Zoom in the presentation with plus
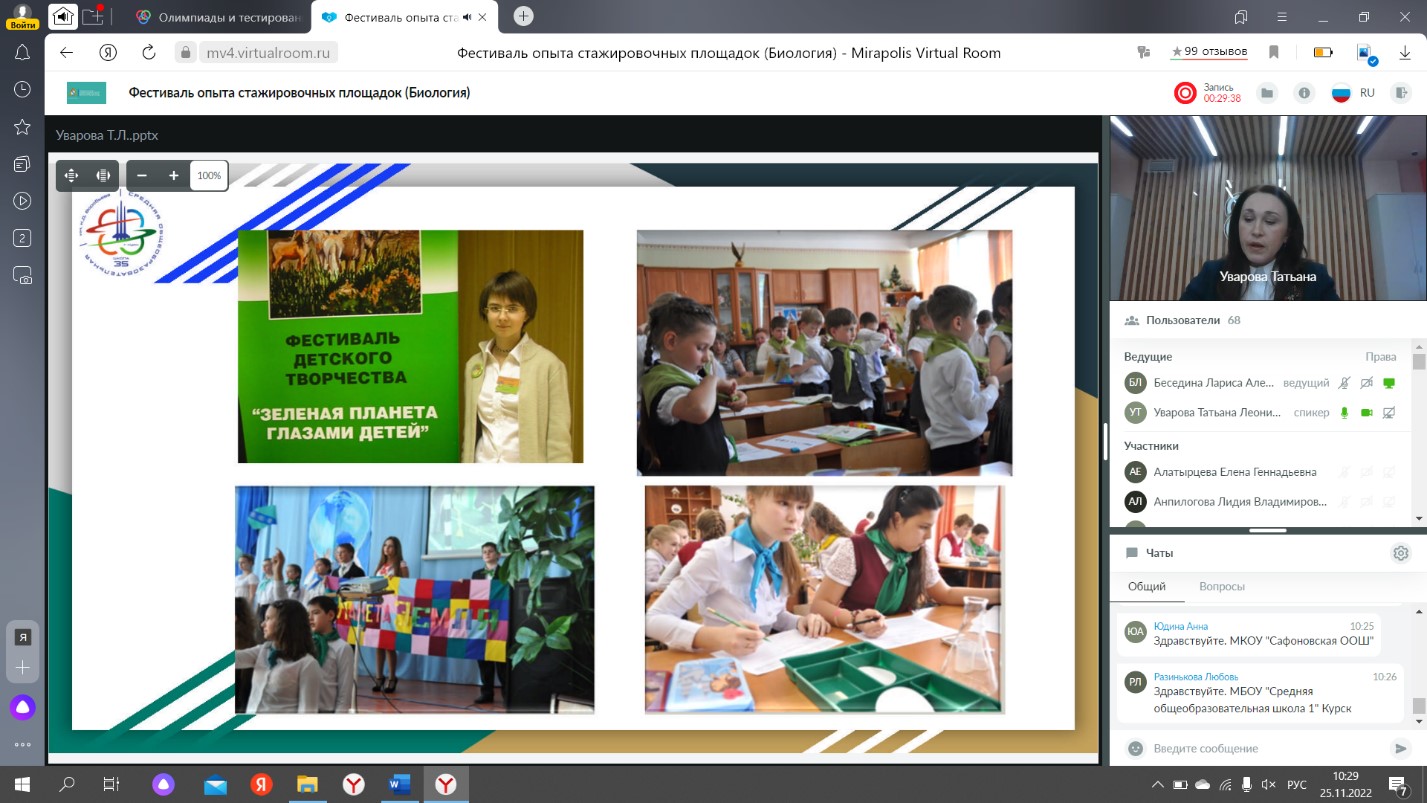 coord(173,175)
